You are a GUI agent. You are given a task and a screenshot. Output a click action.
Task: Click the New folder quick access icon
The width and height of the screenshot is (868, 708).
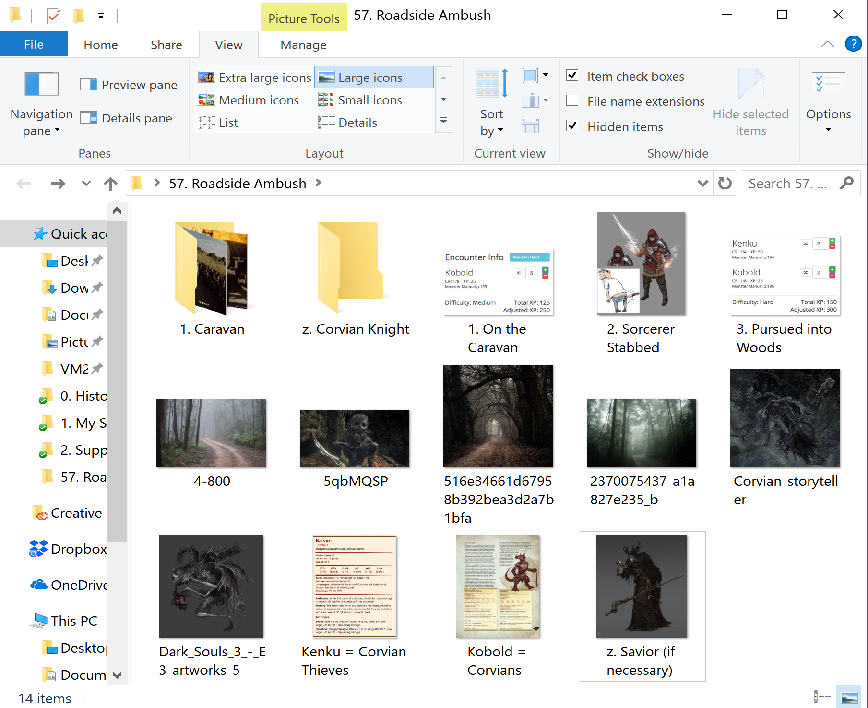(78, 15)
